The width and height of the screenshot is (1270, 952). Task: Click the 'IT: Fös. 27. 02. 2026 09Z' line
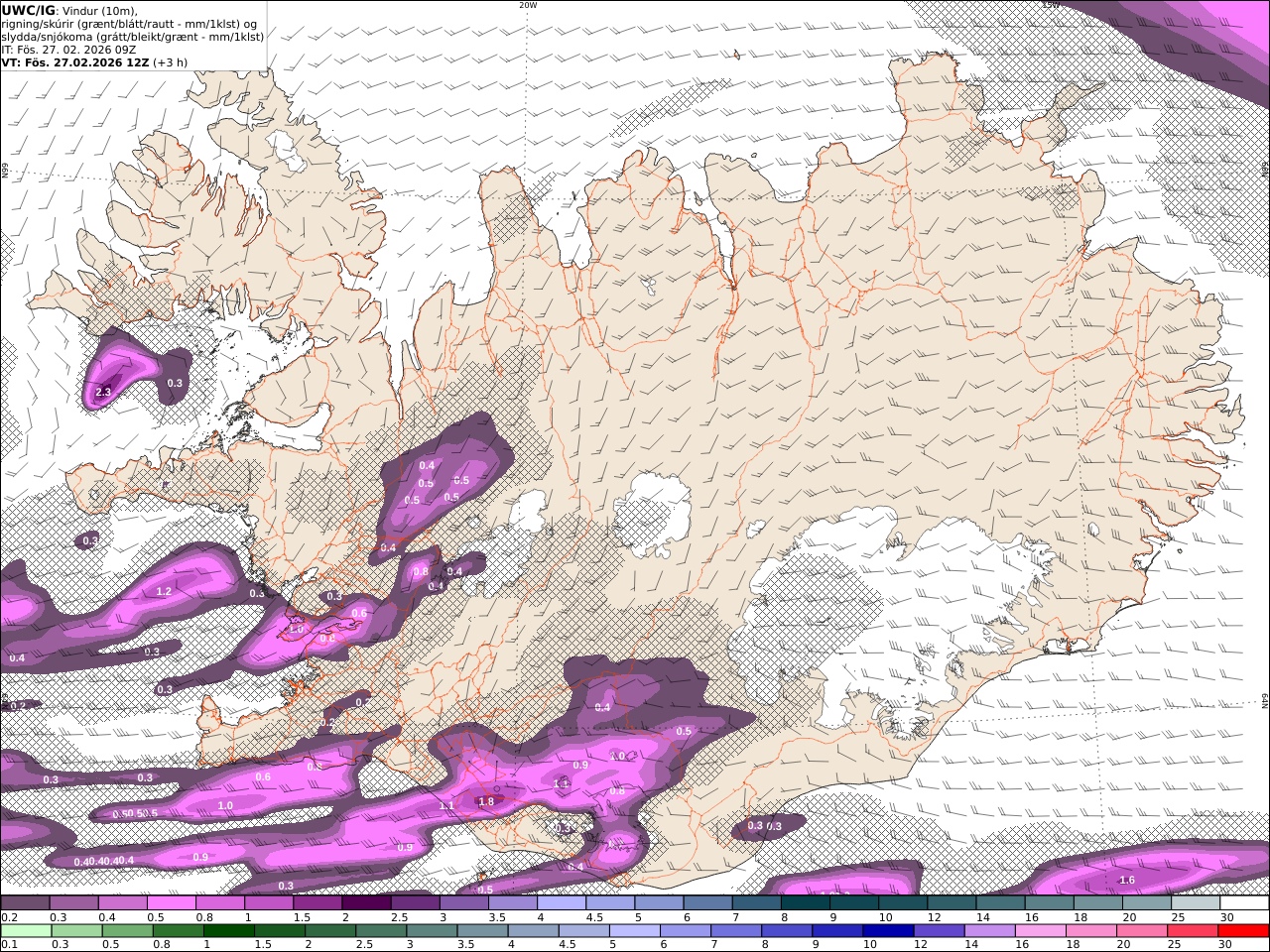pos(66,50)
